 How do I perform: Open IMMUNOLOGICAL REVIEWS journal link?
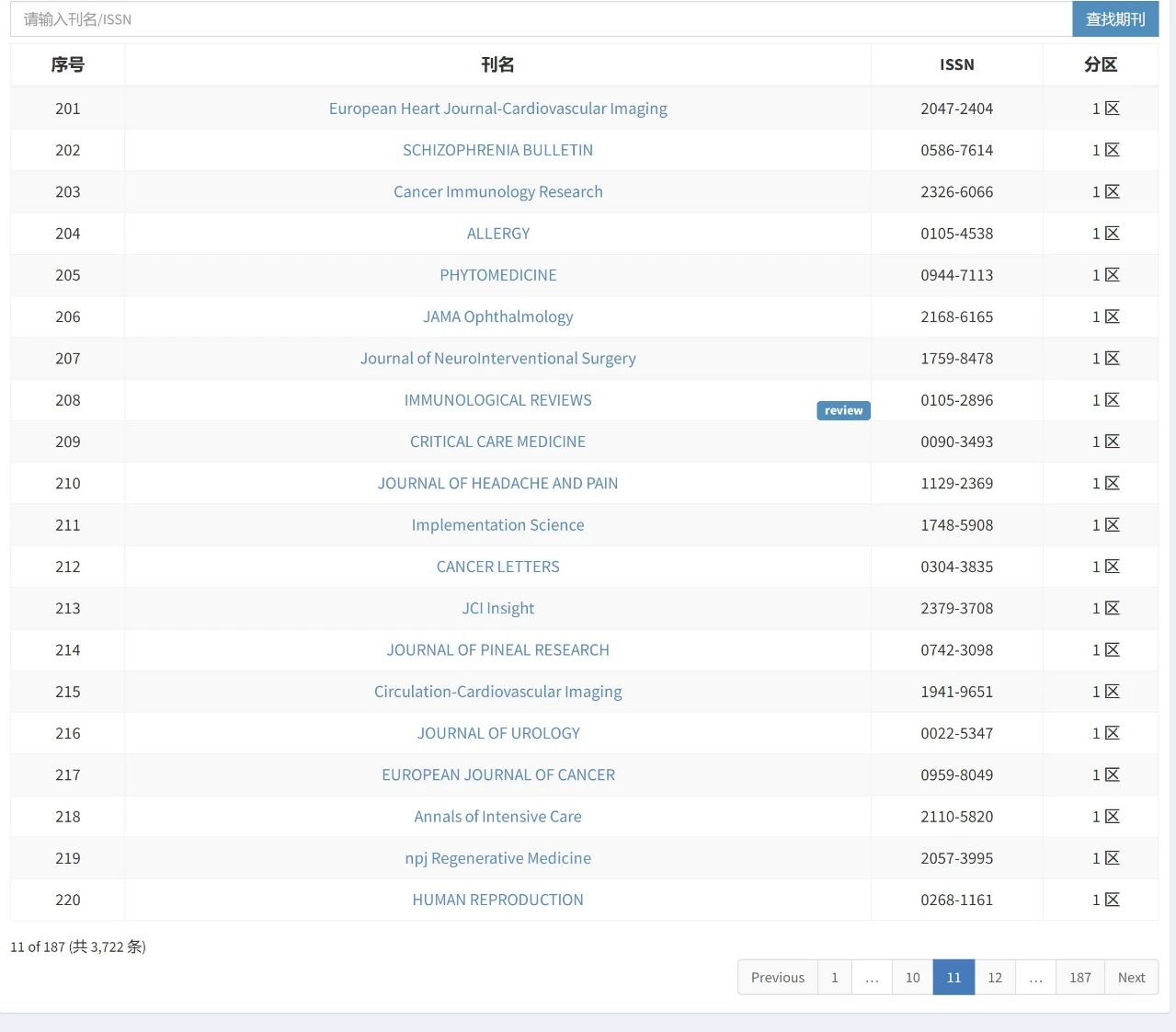[x=497, y=400]
